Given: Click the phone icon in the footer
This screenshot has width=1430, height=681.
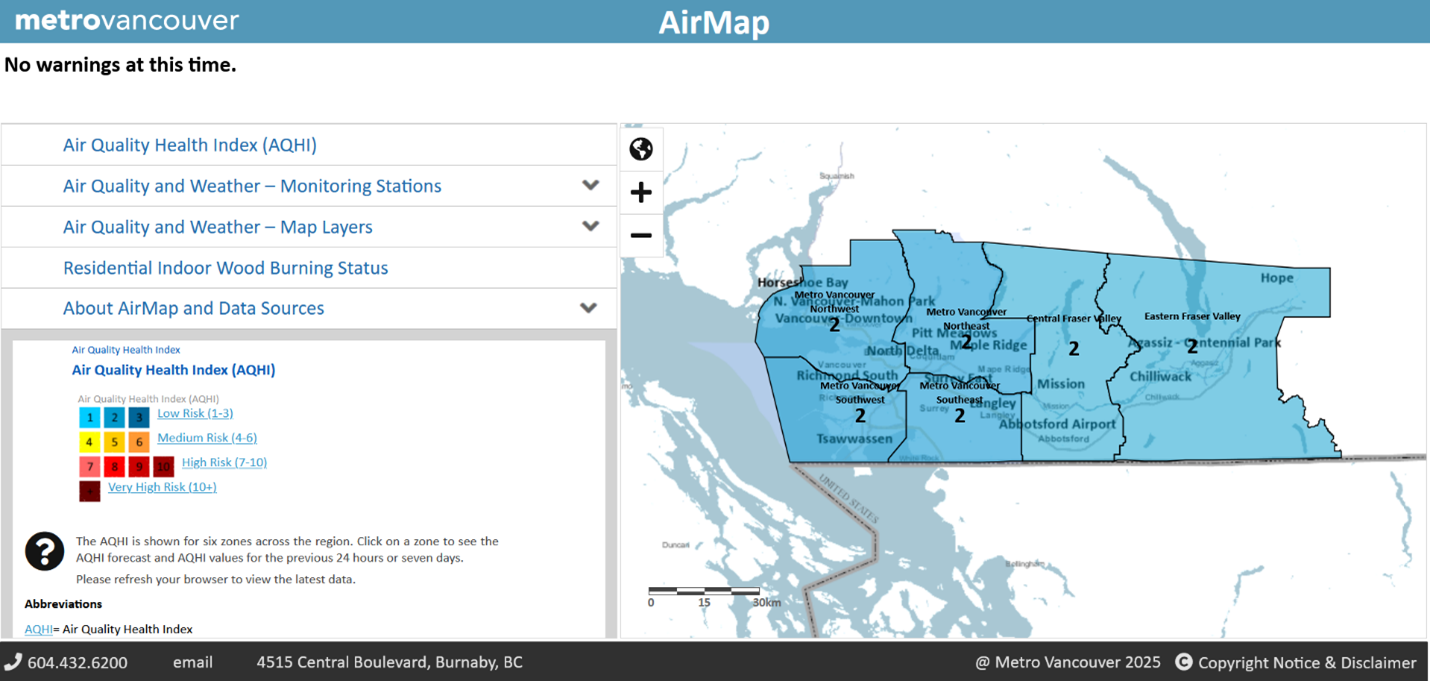Looking at the screenshot, I should [x=14, y=662].
